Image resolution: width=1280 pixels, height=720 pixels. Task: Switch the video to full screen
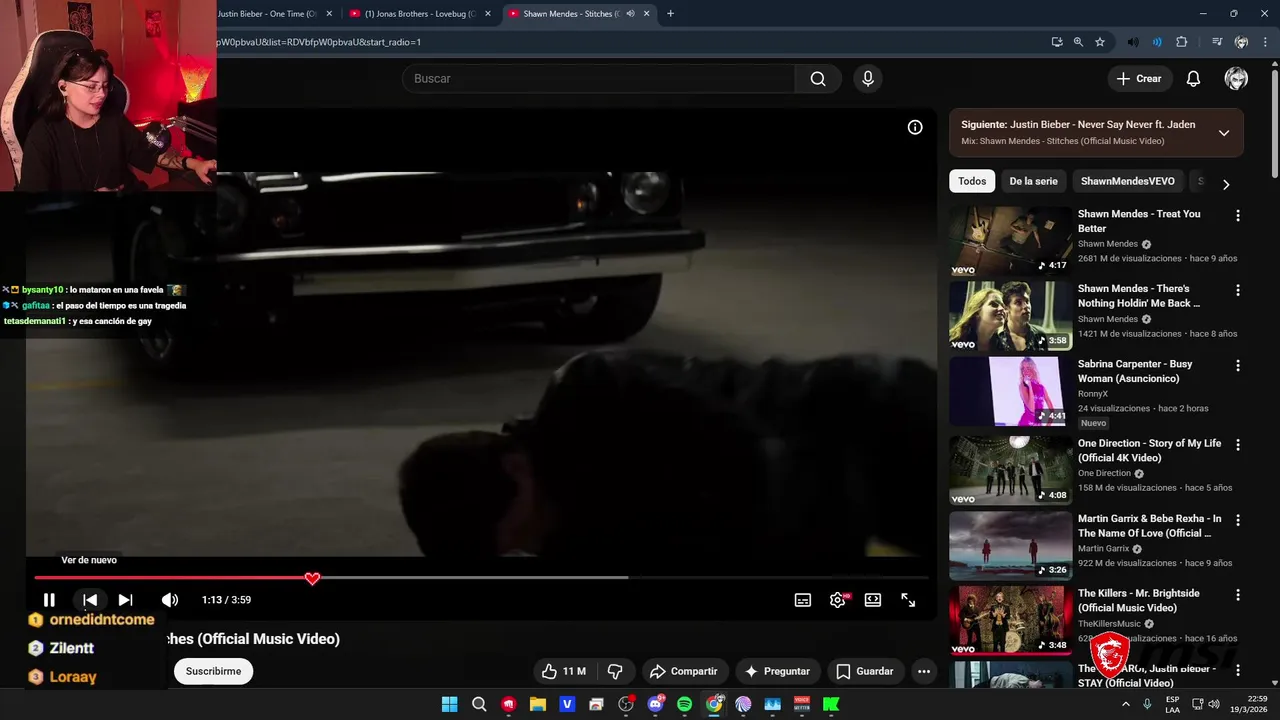point(908,600)
